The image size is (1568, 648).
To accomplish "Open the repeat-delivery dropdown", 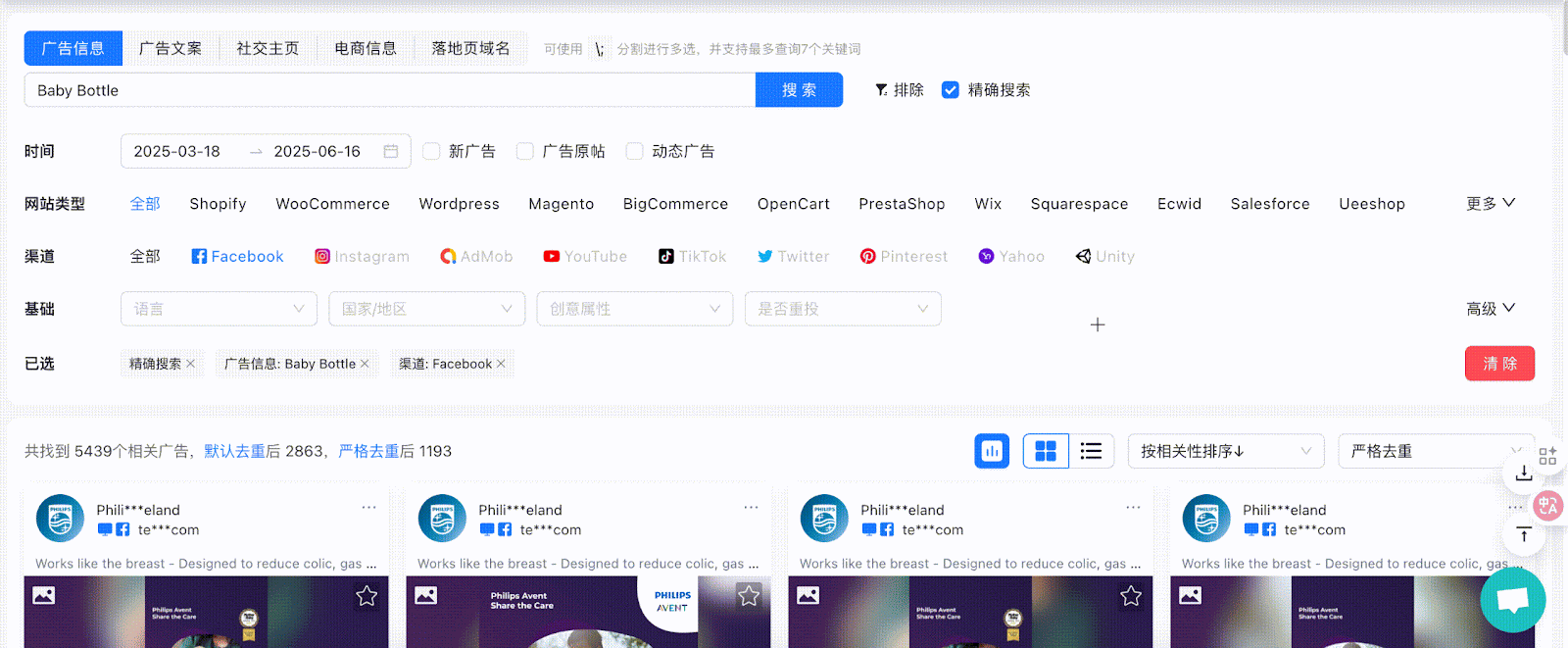I will [843, 309].
